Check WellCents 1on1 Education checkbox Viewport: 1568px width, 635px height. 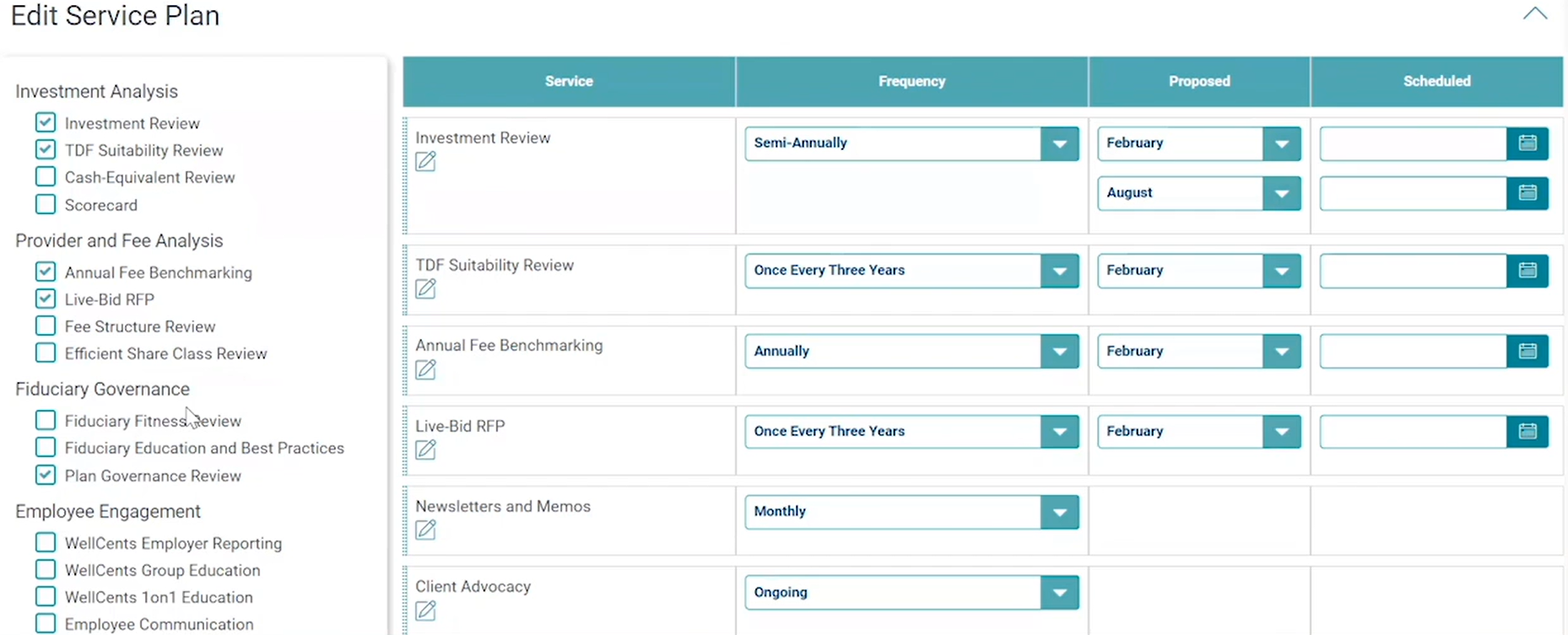46,596
